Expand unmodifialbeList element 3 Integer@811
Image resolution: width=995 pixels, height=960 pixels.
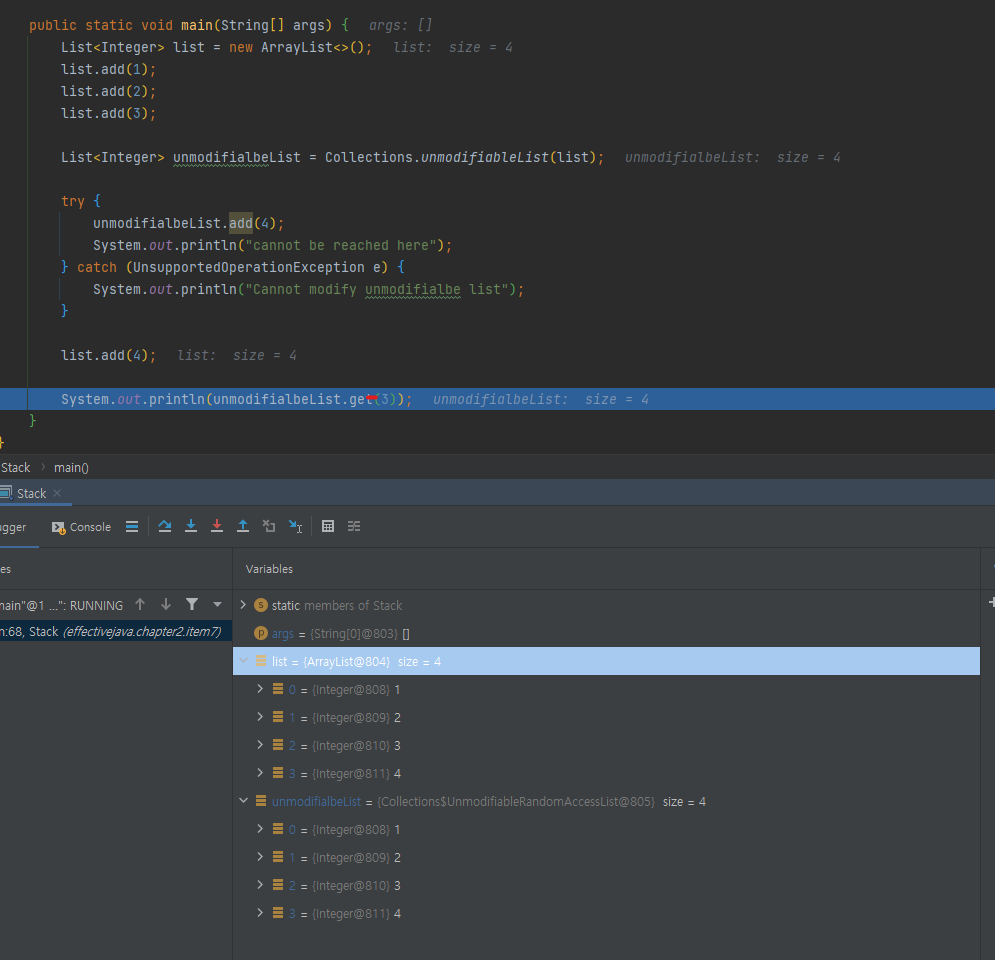click(260, 912)
